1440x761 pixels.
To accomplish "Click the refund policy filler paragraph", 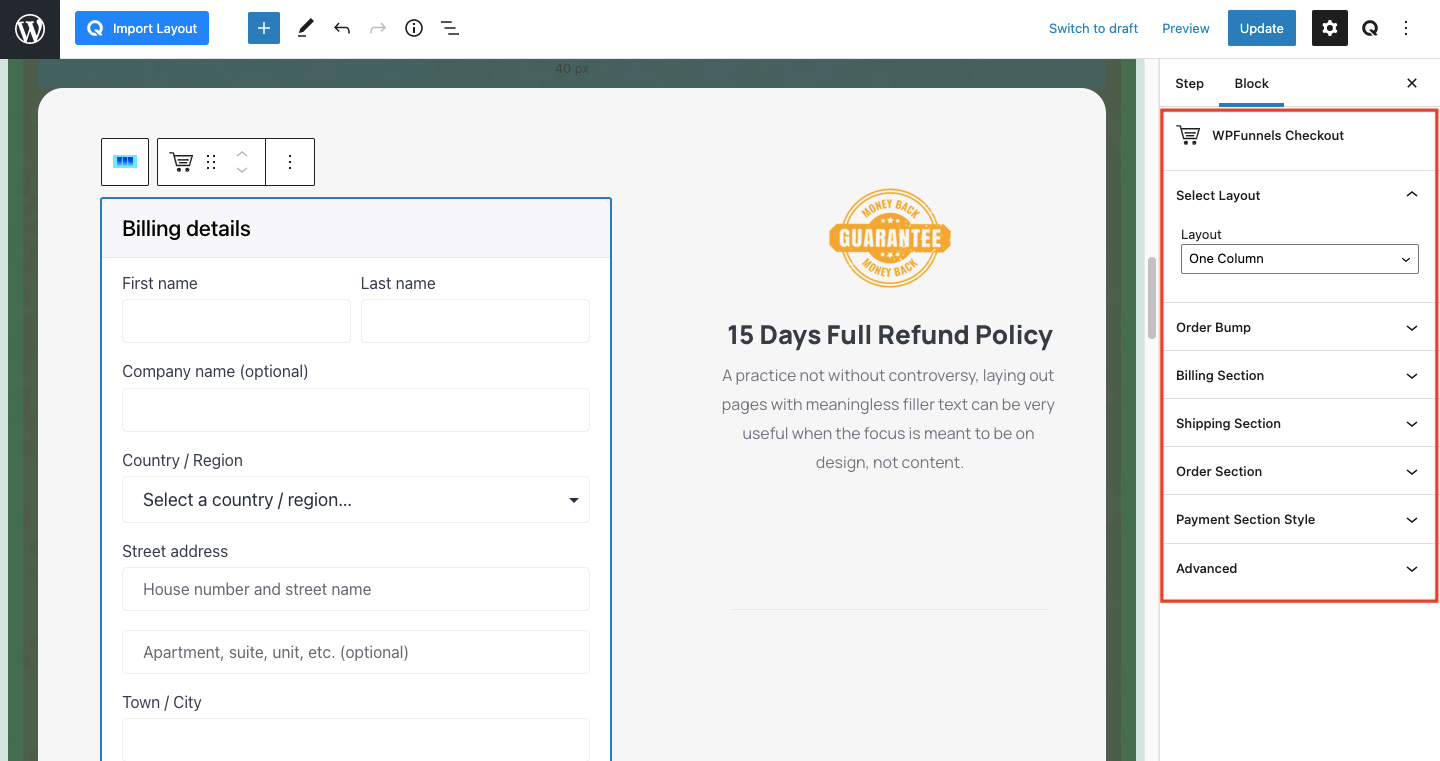I will (889, 419).
